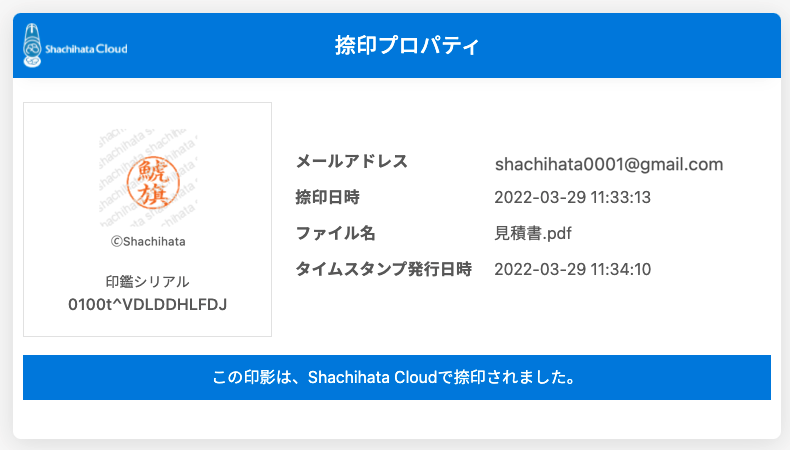Click the ©Shachihata copyright label
Viewport: 790px width, 450px height.
point(148,241)
